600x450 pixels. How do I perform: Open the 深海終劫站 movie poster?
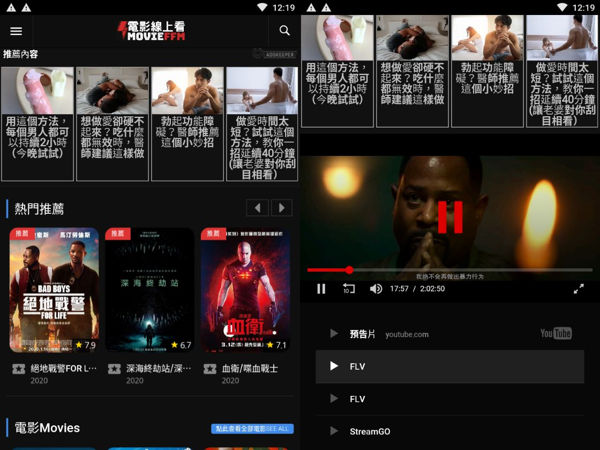click(x=150, y=290)
